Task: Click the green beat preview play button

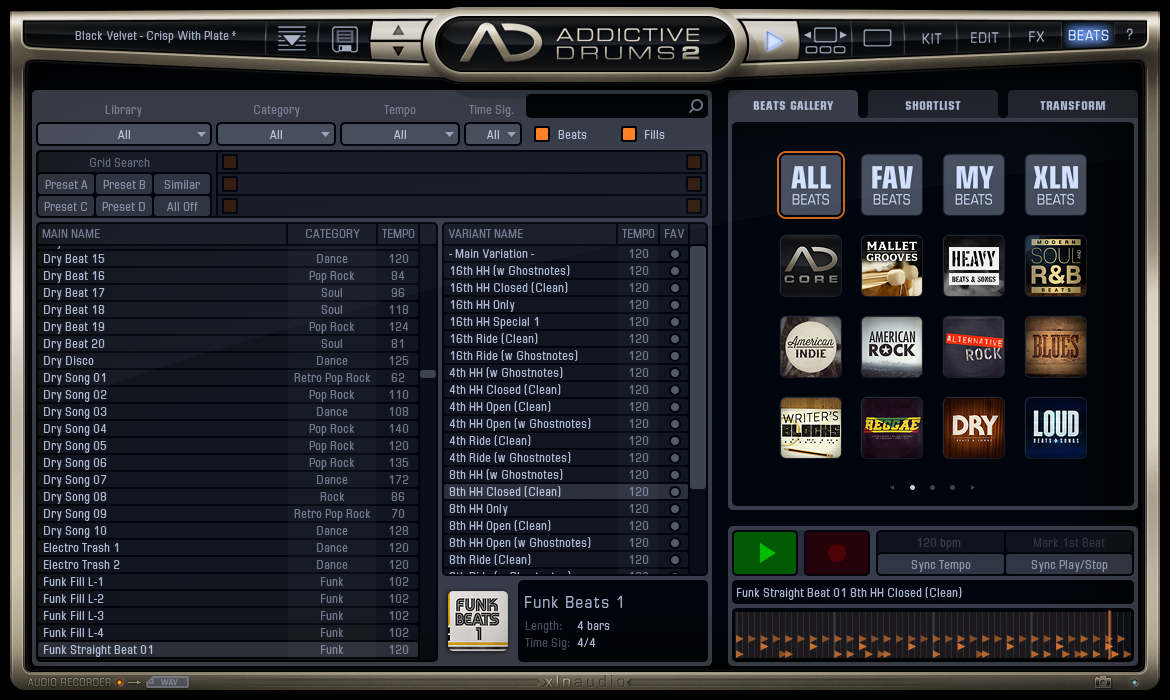Action: tap(766, 553)
